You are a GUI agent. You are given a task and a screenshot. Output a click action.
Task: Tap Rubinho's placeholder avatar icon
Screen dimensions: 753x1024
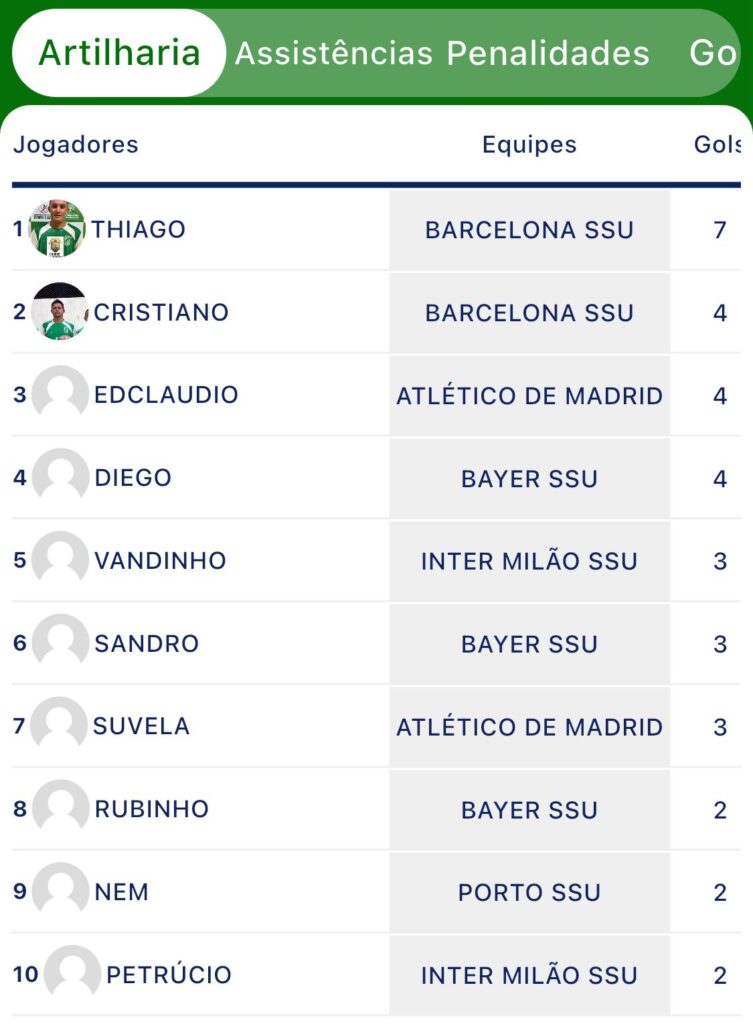(60, 808)
